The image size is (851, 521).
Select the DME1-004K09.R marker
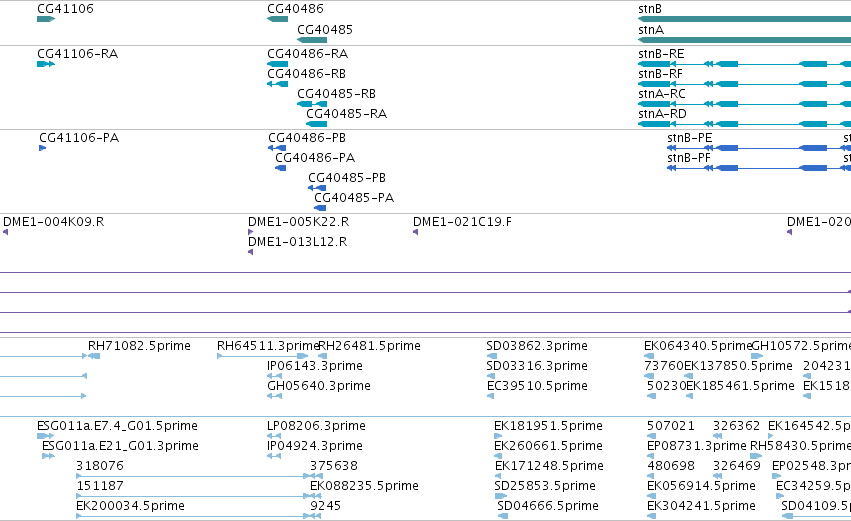point(5,232)
